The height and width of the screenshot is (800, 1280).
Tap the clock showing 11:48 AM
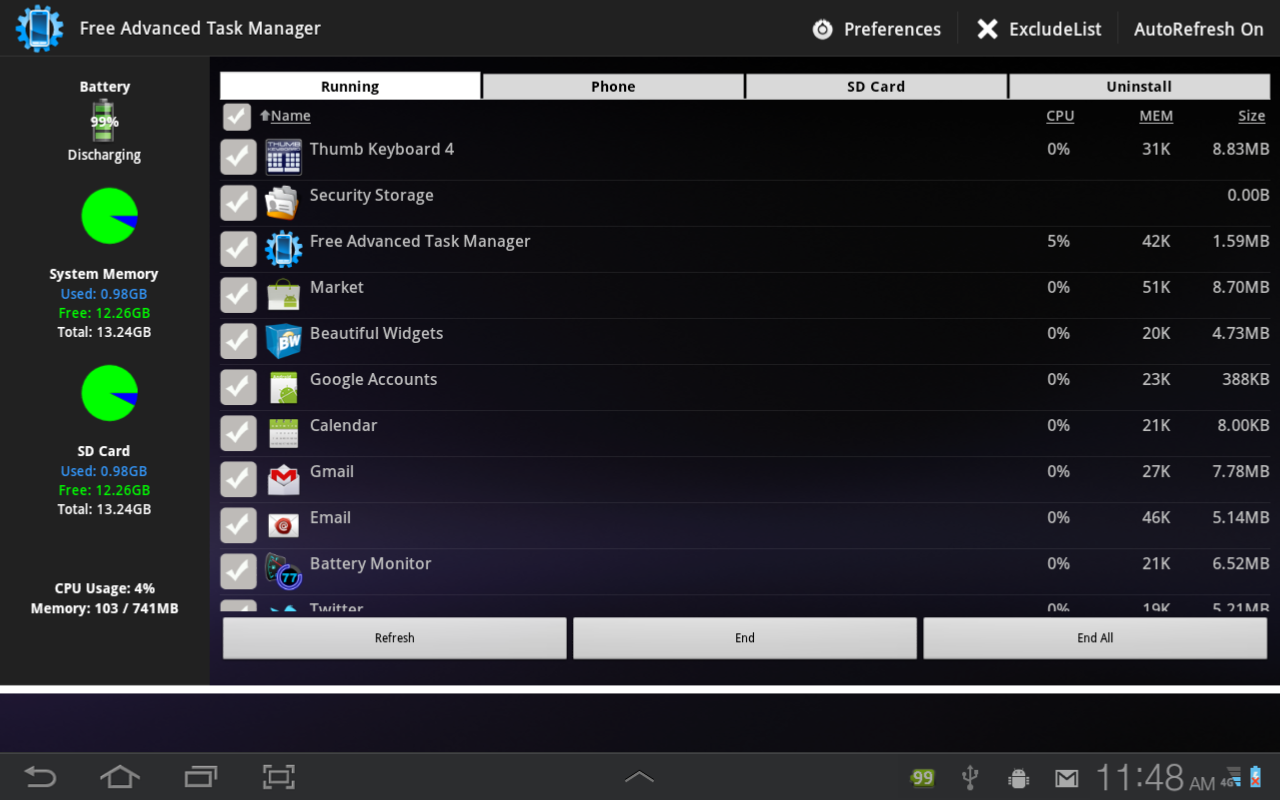[x=1155, y=777]
